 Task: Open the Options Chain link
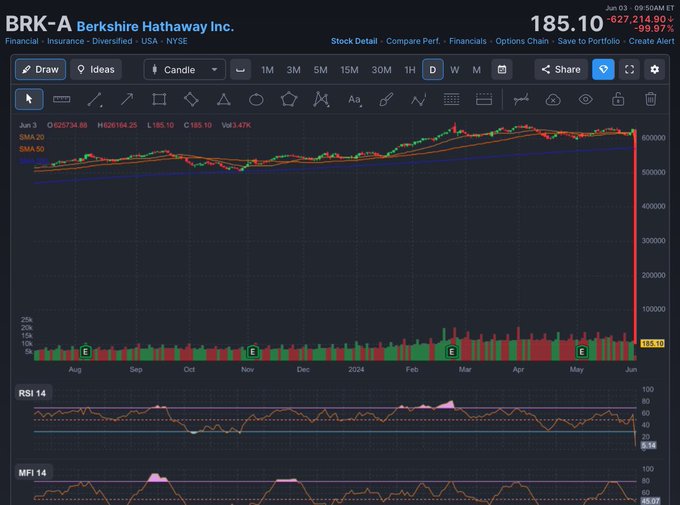click(522, 41)
